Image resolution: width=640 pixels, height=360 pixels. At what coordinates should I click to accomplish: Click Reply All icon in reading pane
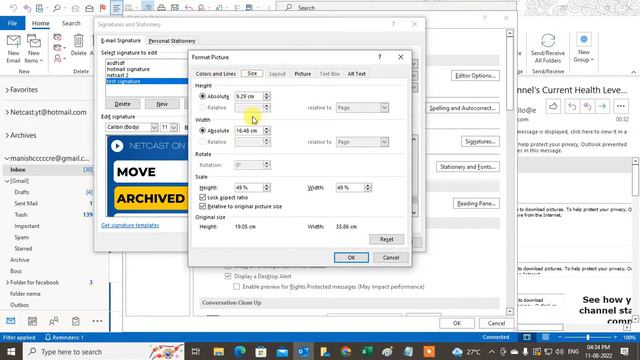tap(587, 107)
